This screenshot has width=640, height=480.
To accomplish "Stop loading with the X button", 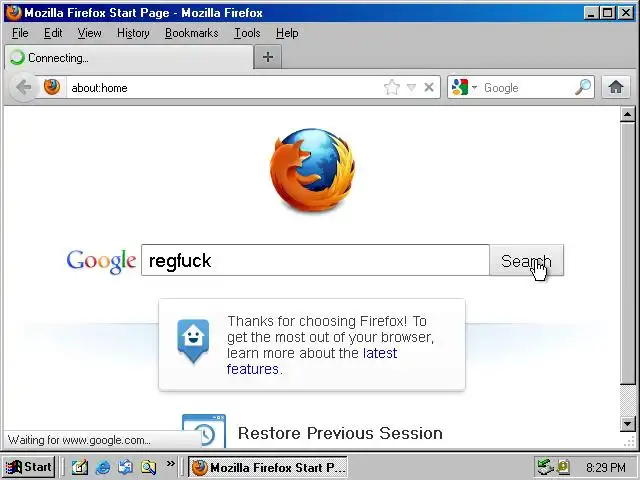I will click(x=429, y=87).
